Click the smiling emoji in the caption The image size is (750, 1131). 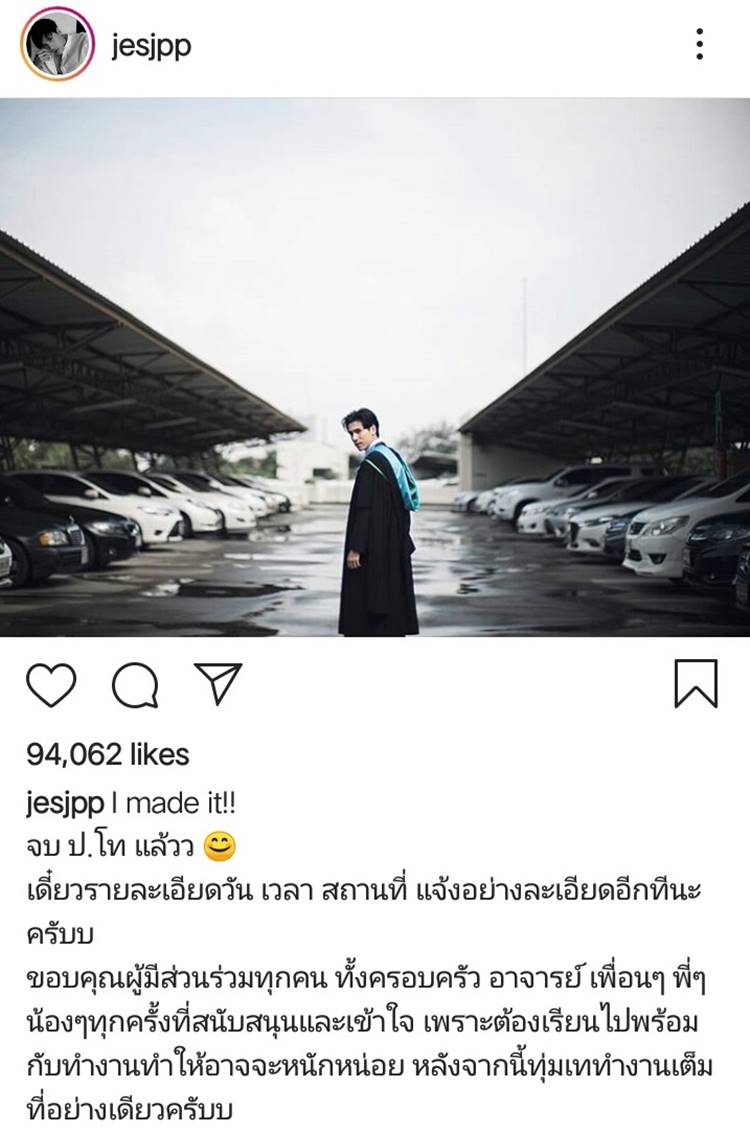pyautogui.click(x=220, y=846)
